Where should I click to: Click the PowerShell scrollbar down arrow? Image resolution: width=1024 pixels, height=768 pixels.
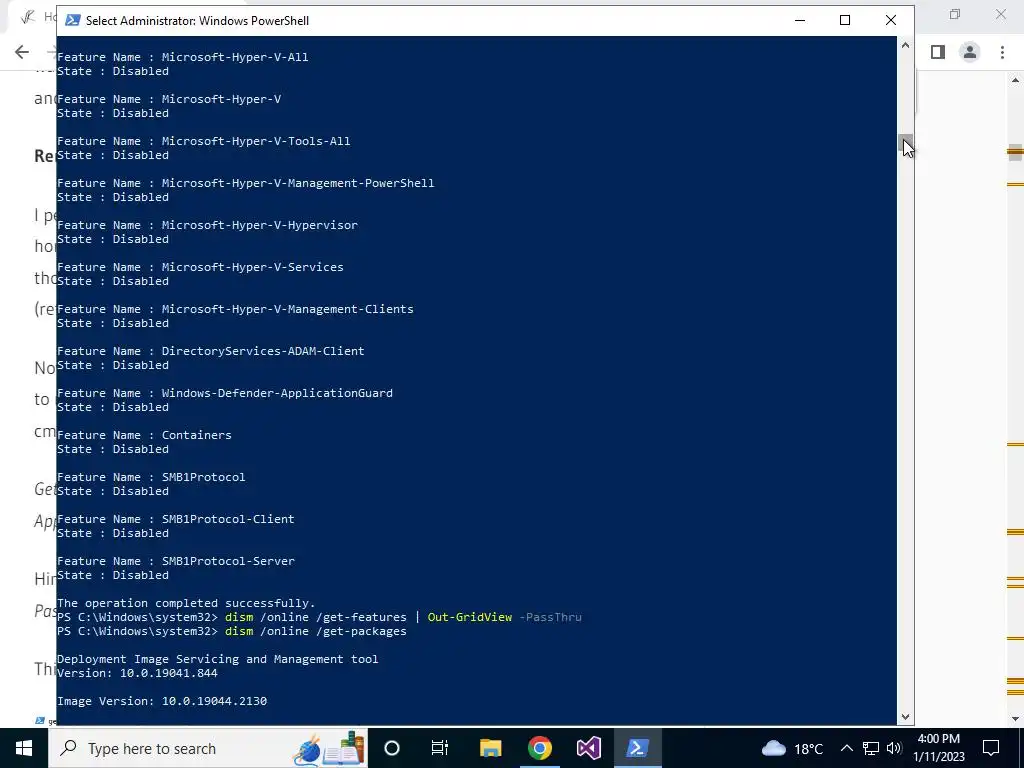[905, 717]
